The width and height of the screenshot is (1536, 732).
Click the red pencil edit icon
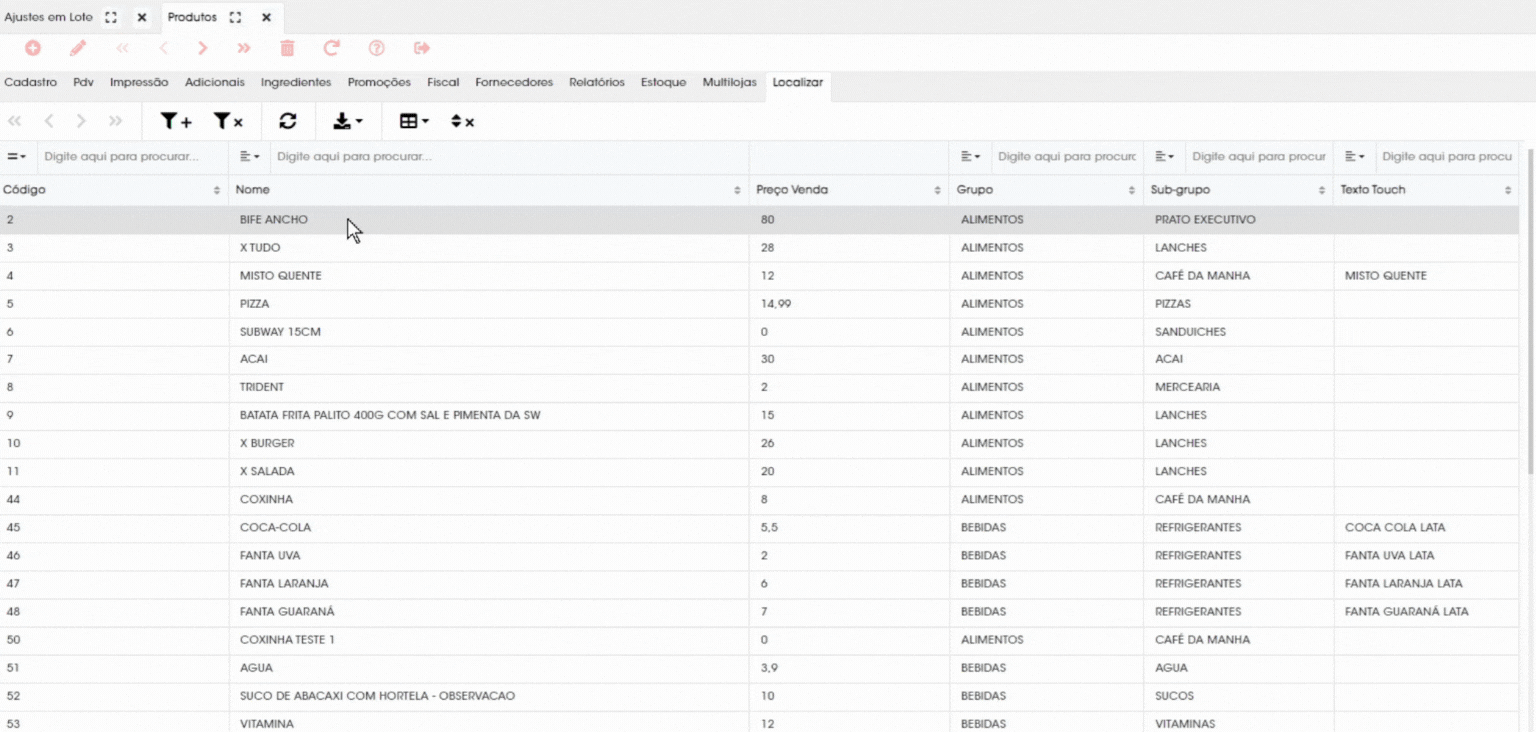[x=78, y=48]
